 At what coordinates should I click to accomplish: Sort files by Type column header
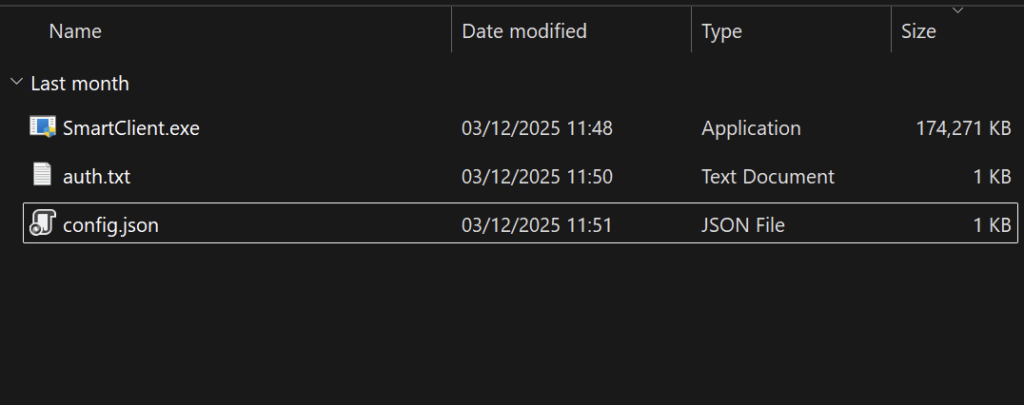tap(722, 31)
